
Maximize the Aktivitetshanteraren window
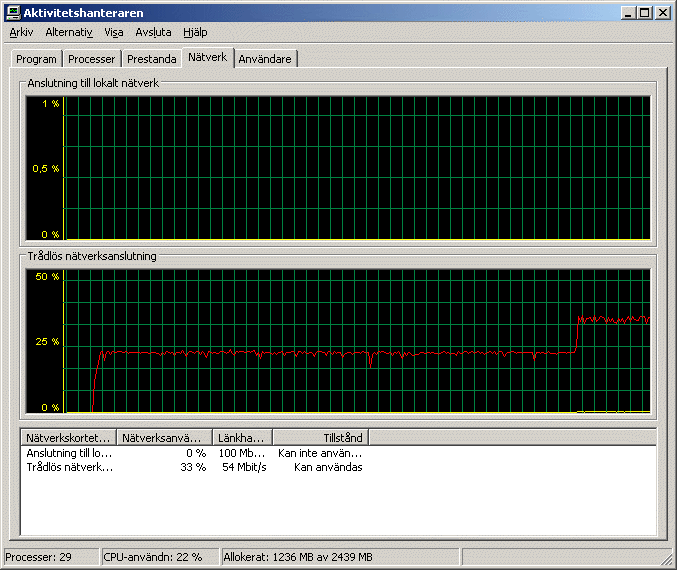pos(645,13)
